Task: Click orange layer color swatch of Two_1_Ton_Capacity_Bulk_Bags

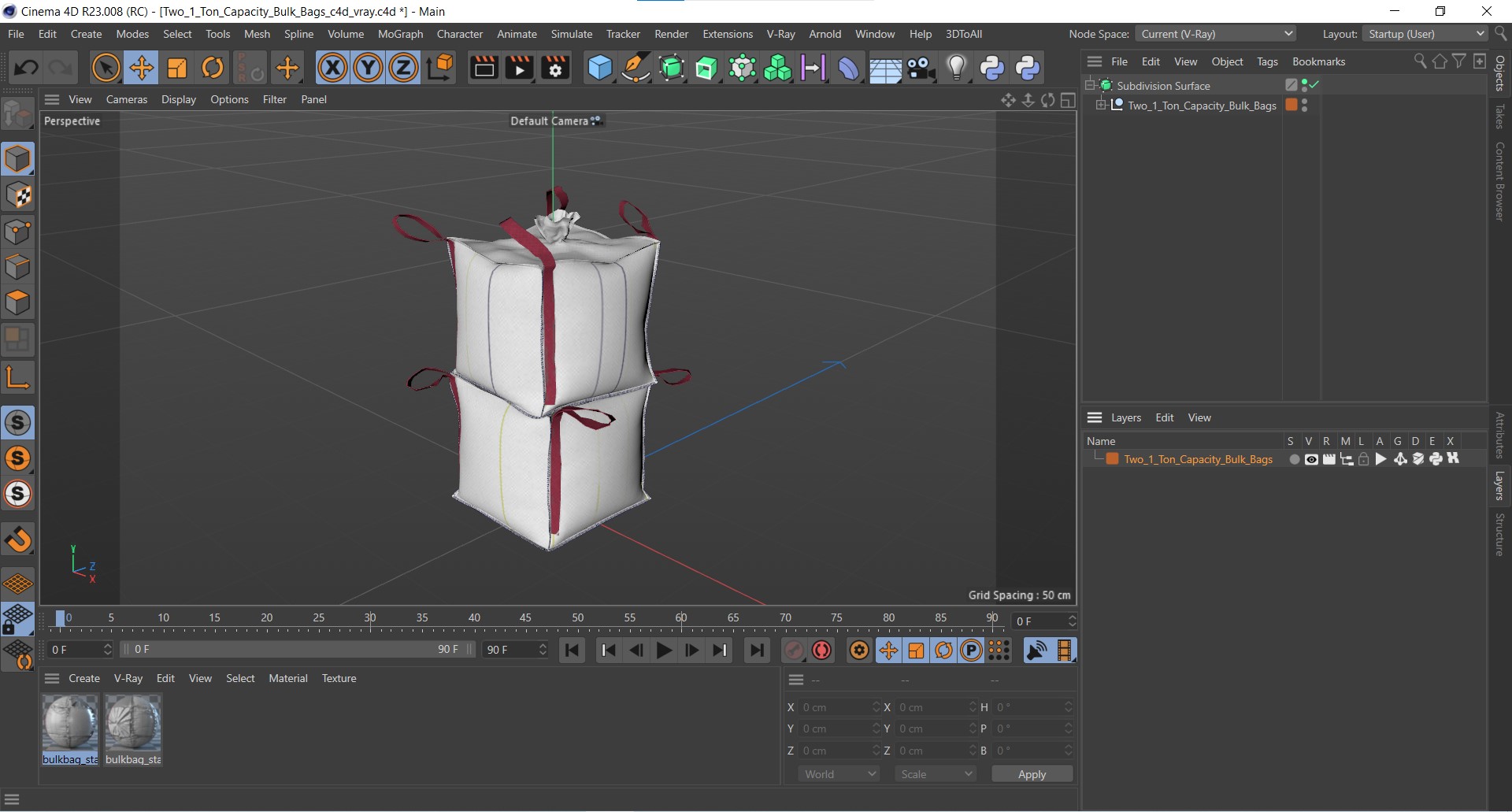Action: pos(1112,460)
